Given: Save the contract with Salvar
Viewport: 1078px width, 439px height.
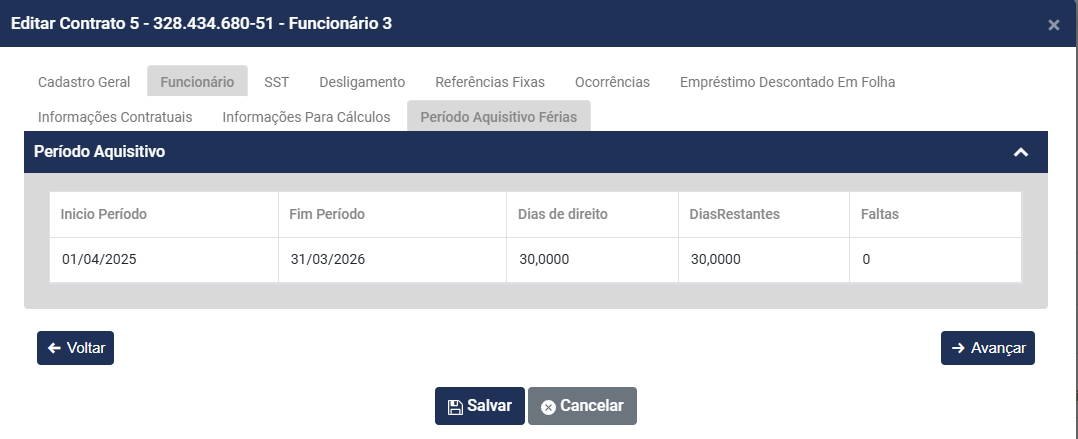Looking at the screenshot, I should tap(479, 406).
